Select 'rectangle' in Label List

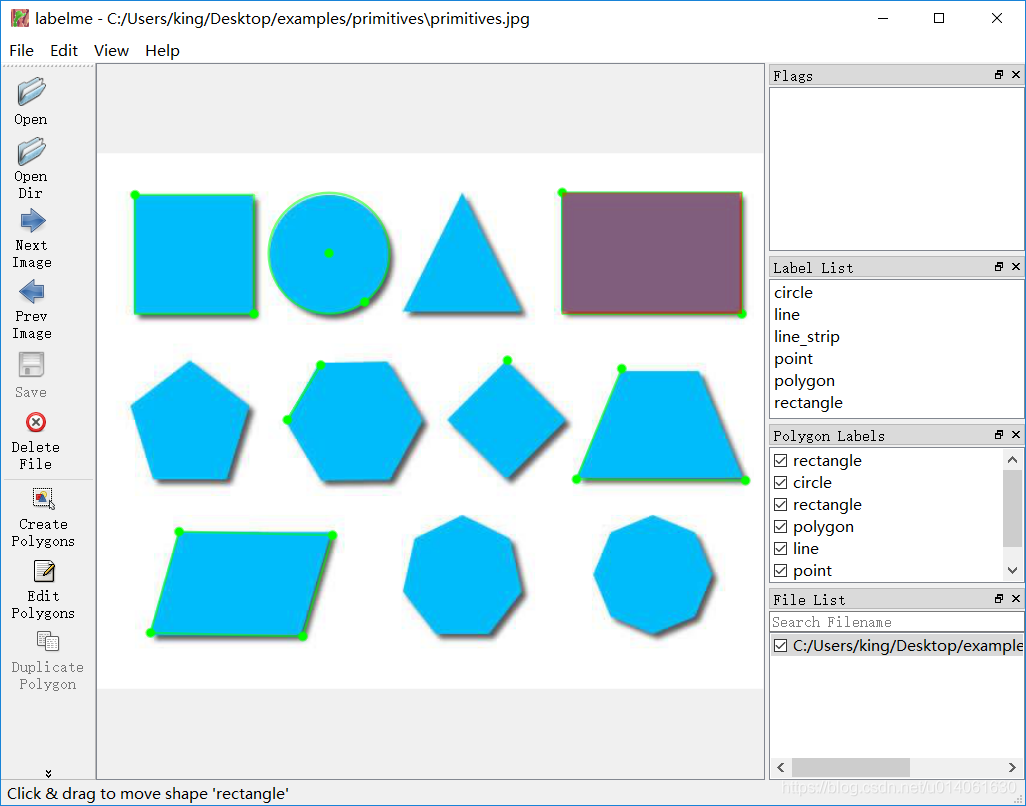pos(808,403)
